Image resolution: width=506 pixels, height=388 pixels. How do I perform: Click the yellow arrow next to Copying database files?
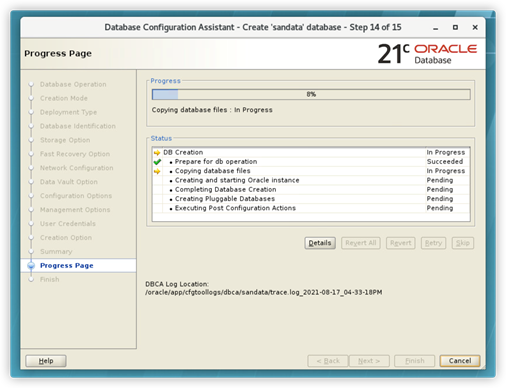[x=157, y=171]
